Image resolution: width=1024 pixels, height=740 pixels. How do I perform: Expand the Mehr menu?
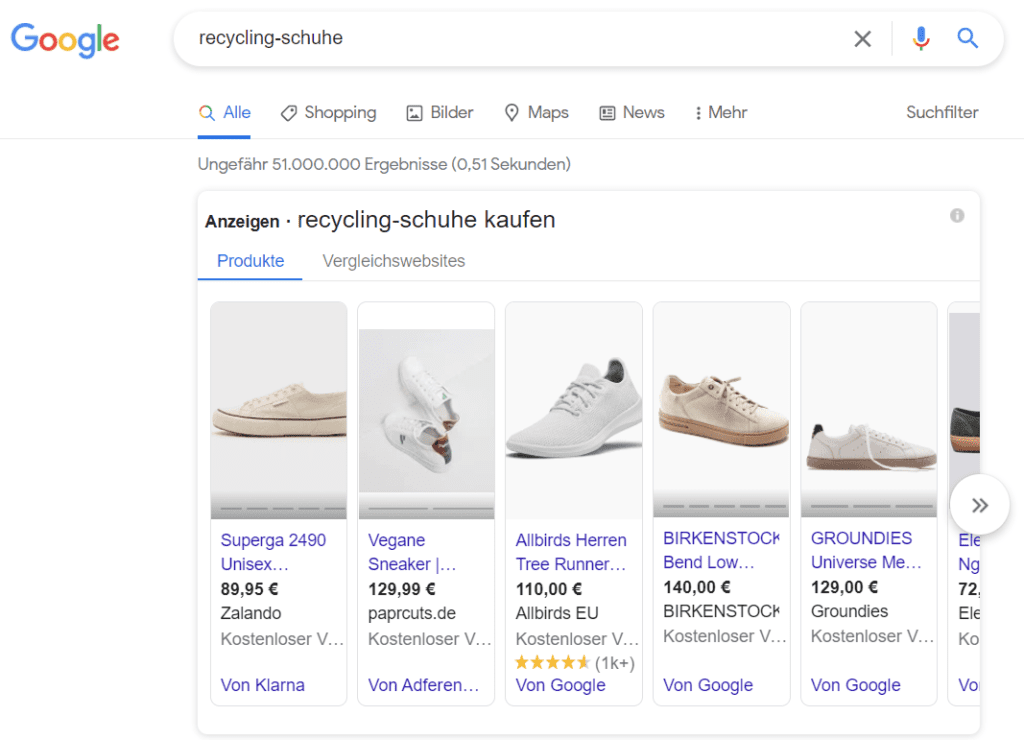pyautogui.click(x=720, y=112)
